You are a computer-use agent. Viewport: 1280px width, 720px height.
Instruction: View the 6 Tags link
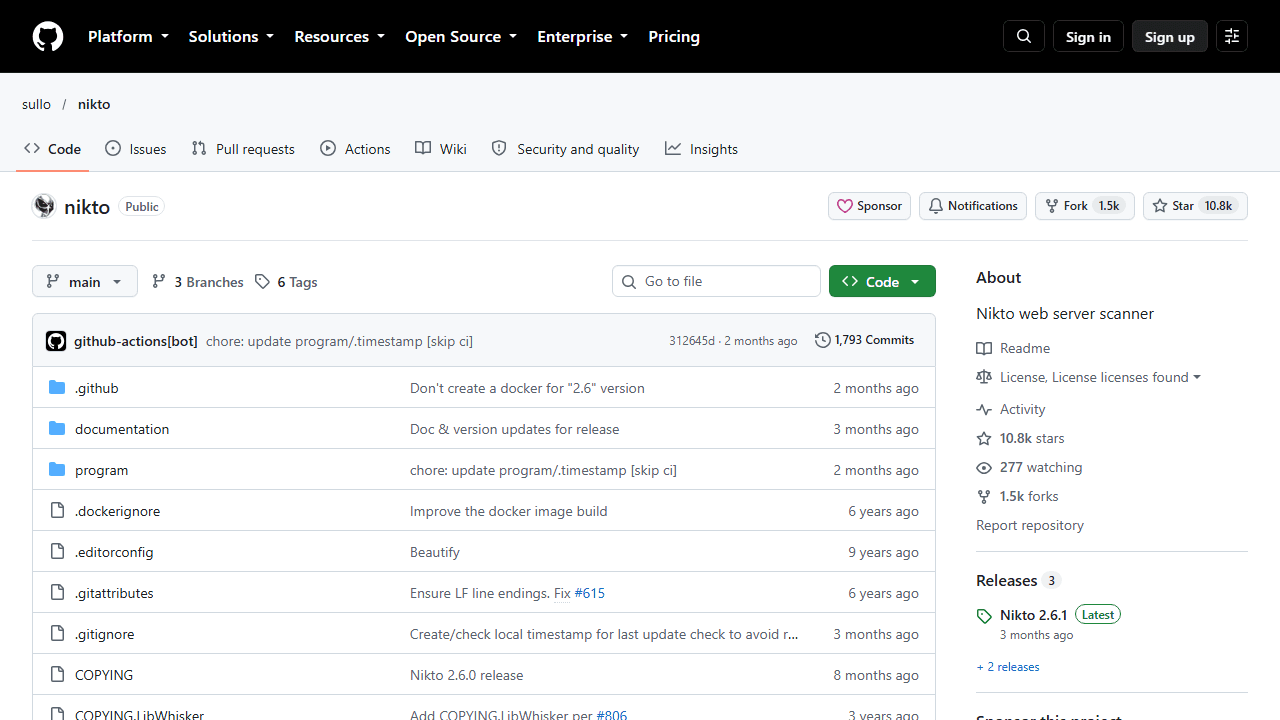pyautogui.click(x=286, y=282)
